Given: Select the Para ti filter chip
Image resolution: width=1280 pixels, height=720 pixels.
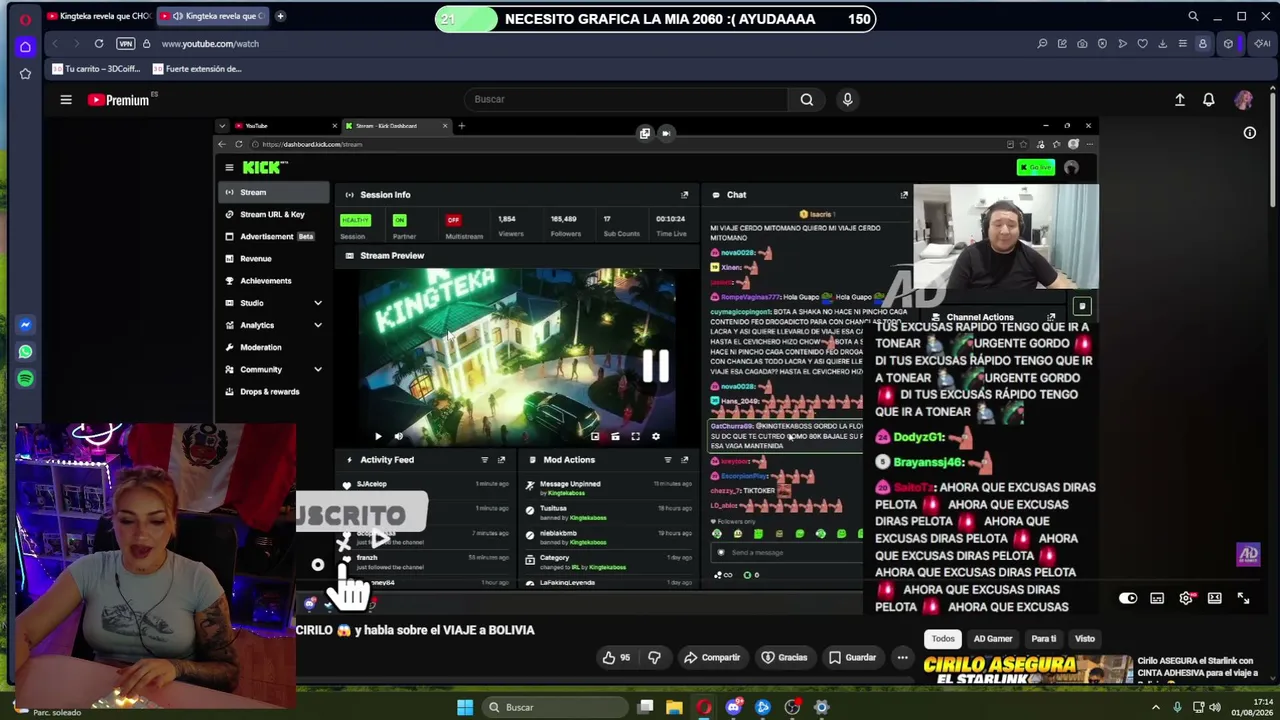Looking at the screenshot, I should [1043, 639].
